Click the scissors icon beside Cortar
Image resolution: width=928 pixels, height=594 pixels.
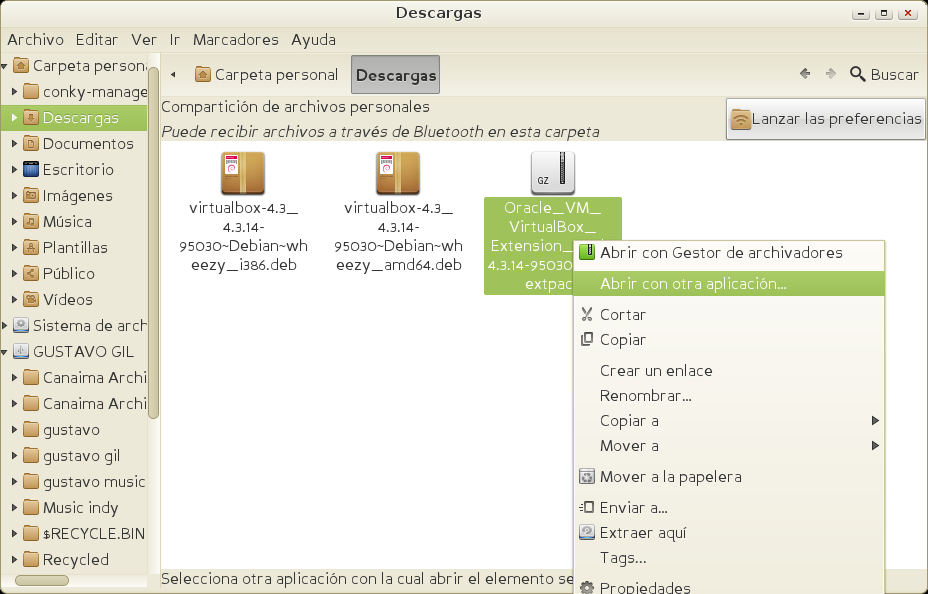click(587, 315)
